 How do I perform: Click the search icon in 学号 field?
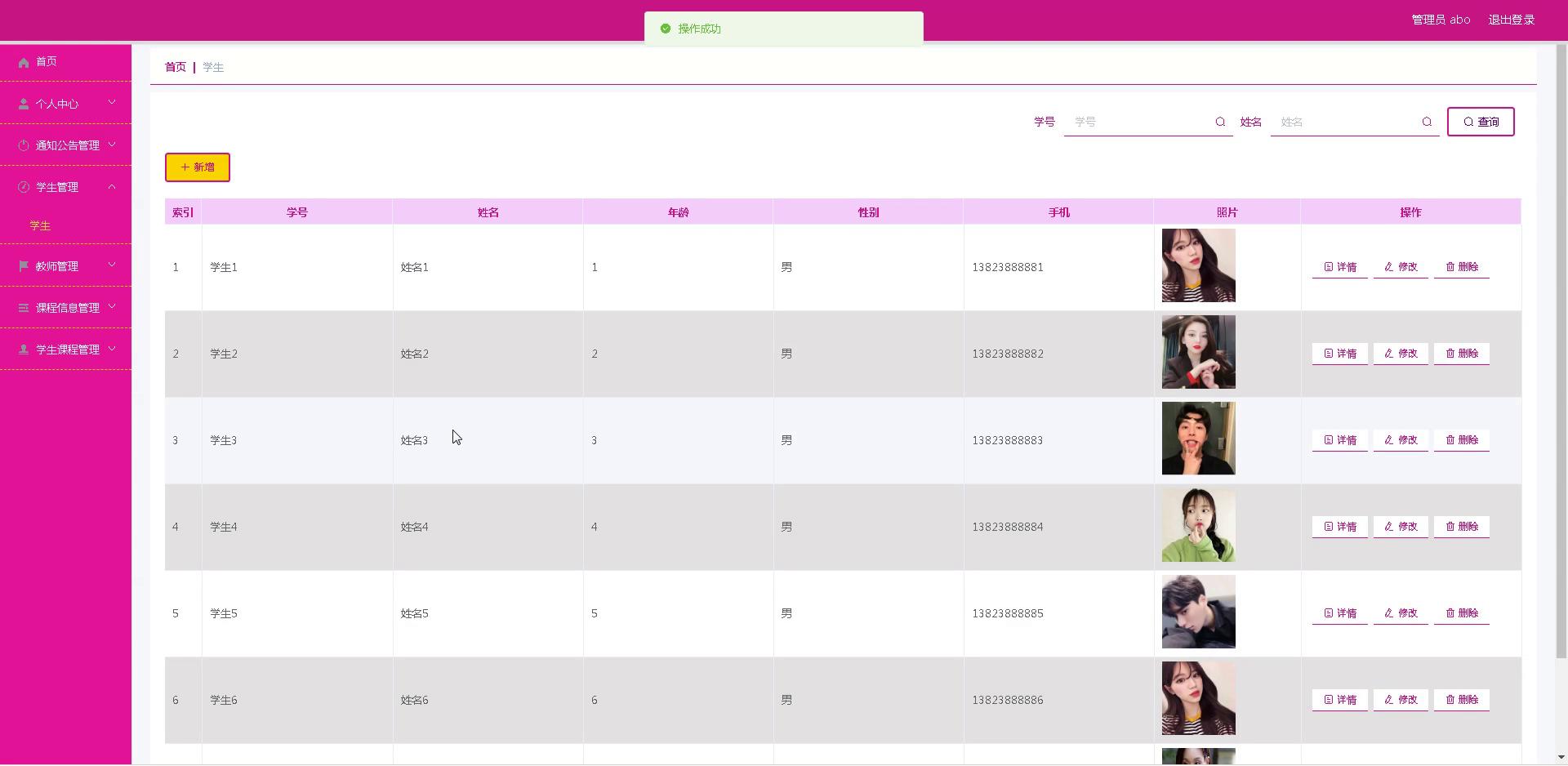point(1220,122)
